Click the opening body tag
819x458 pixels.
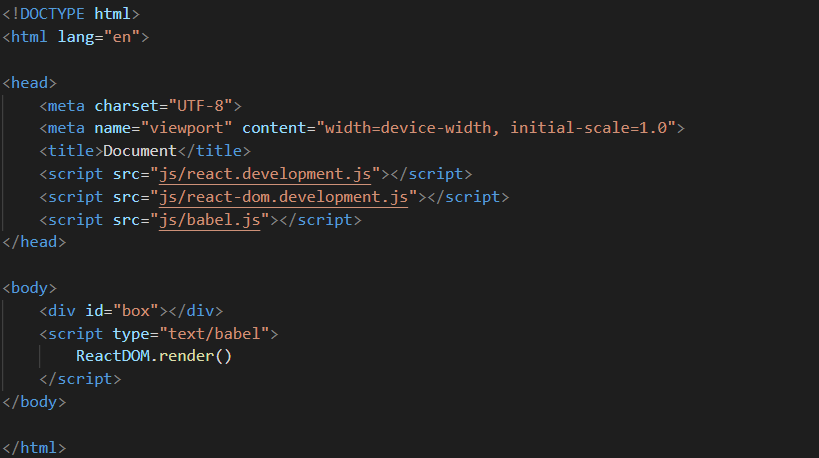pos(30,288)
